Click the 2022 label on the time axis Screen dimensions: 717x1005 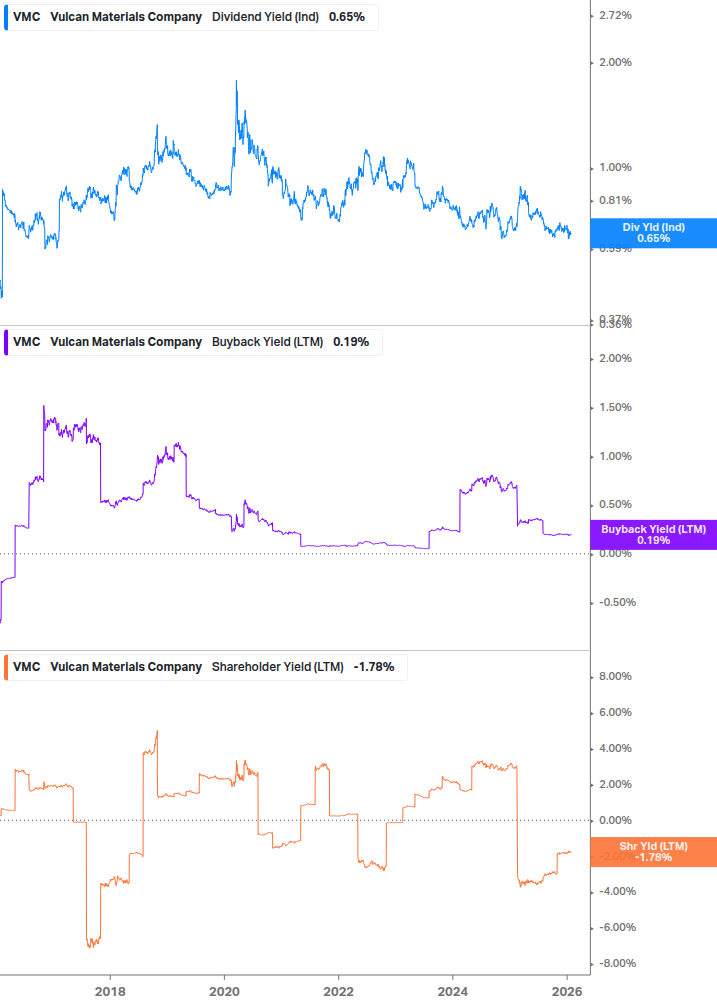[x=338, y=992]
